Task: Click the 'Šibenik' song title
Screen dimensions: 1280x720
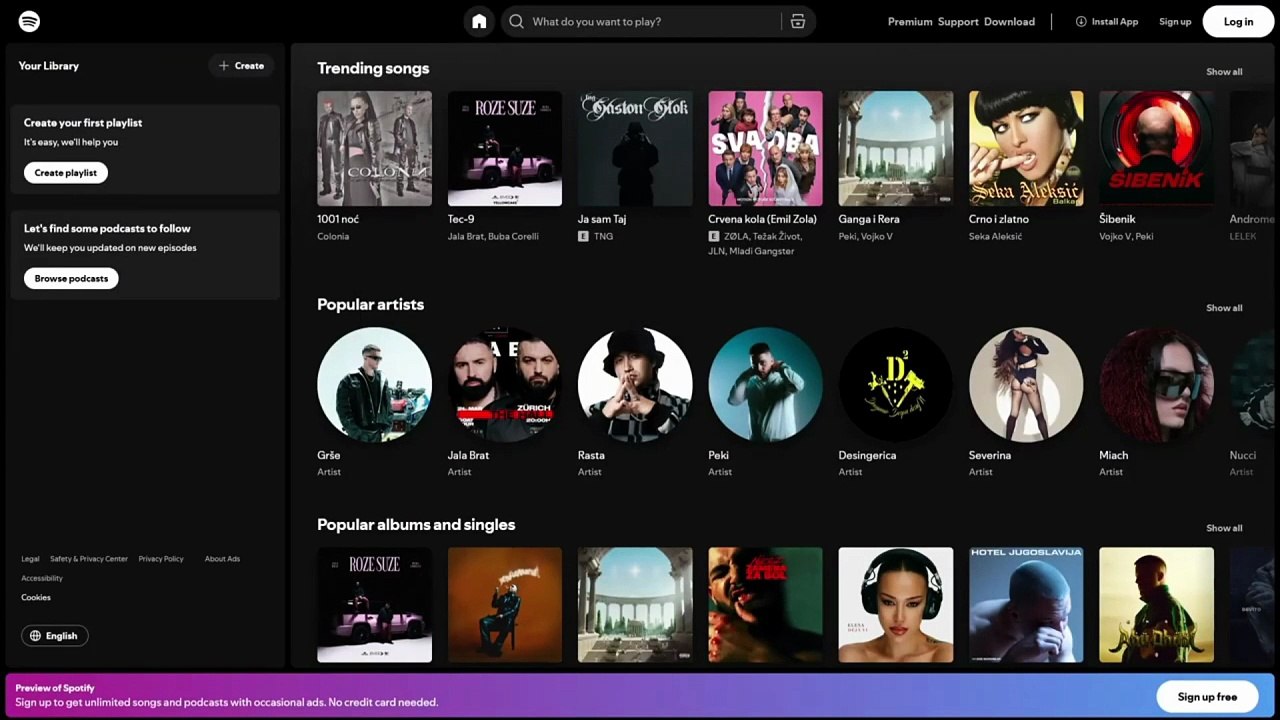Action: point(1117,219)
